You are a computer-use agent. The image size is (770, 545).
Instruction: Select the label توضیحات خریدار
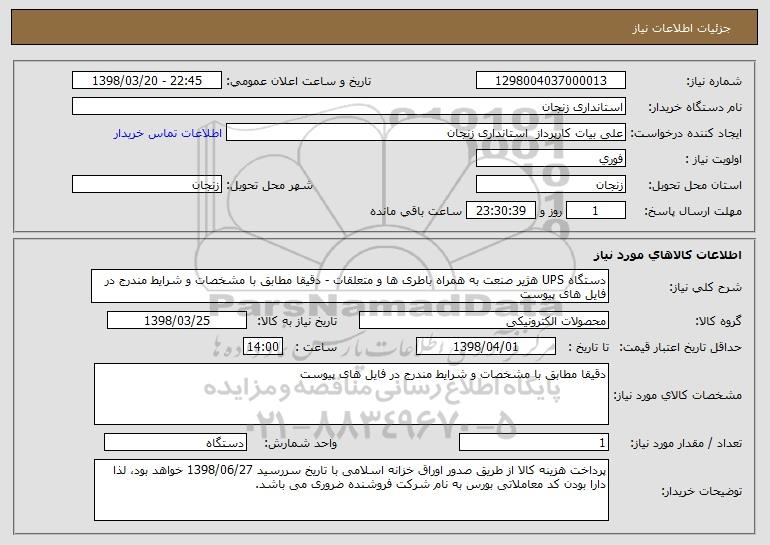[701, 491]
